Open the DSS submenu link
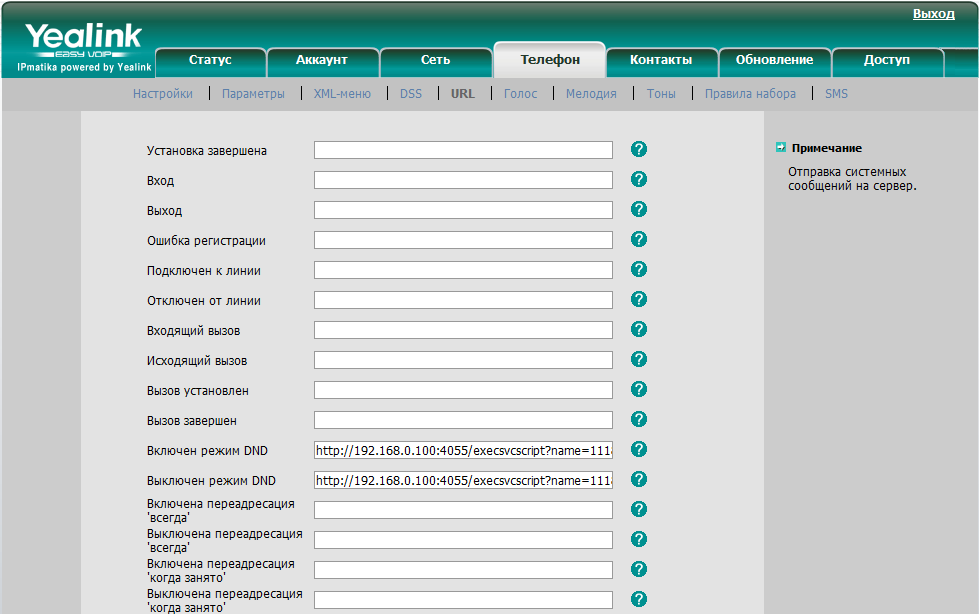979x614 pixels. (411, 94)
